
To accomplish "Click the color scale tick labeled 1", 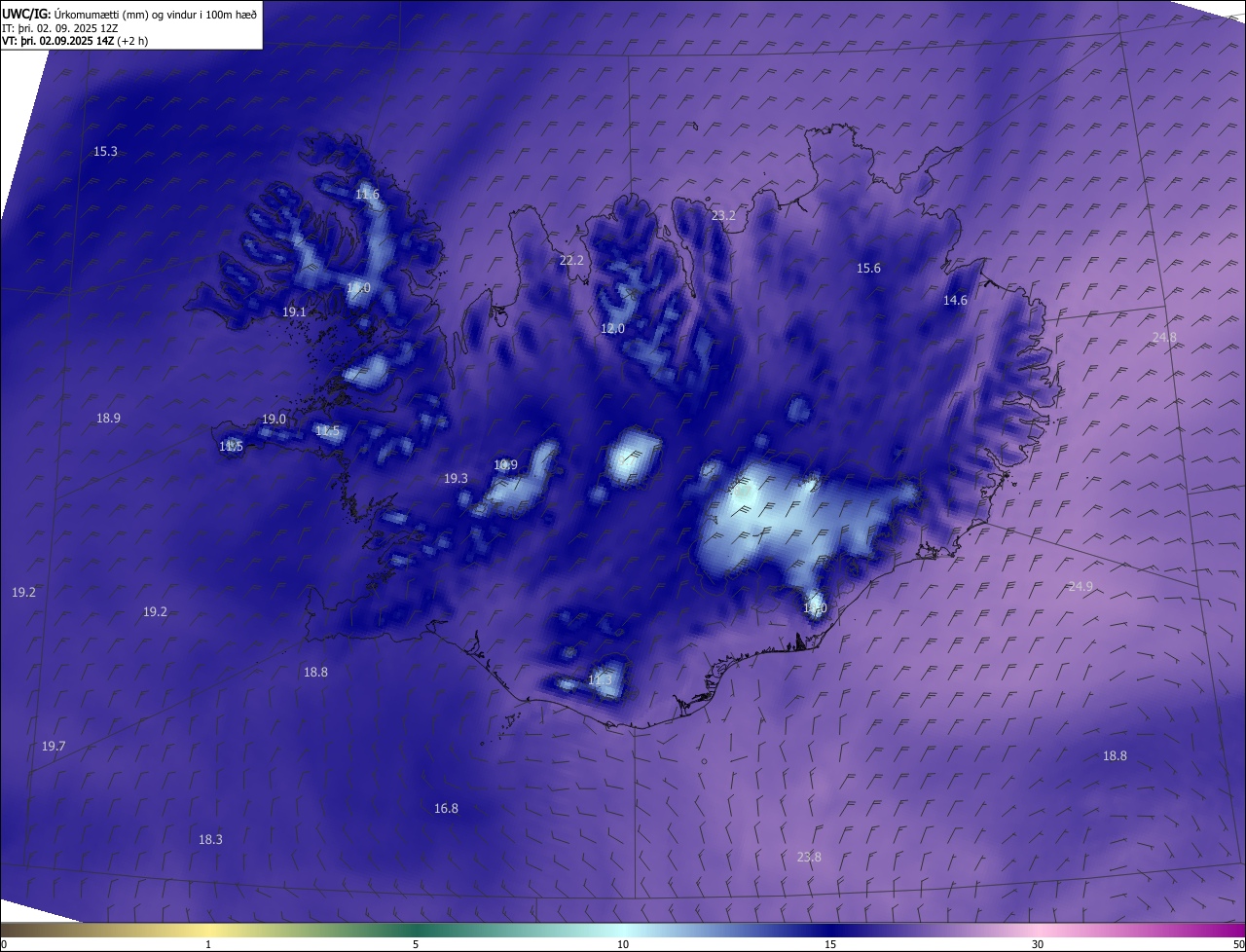I will pos(208,944).
